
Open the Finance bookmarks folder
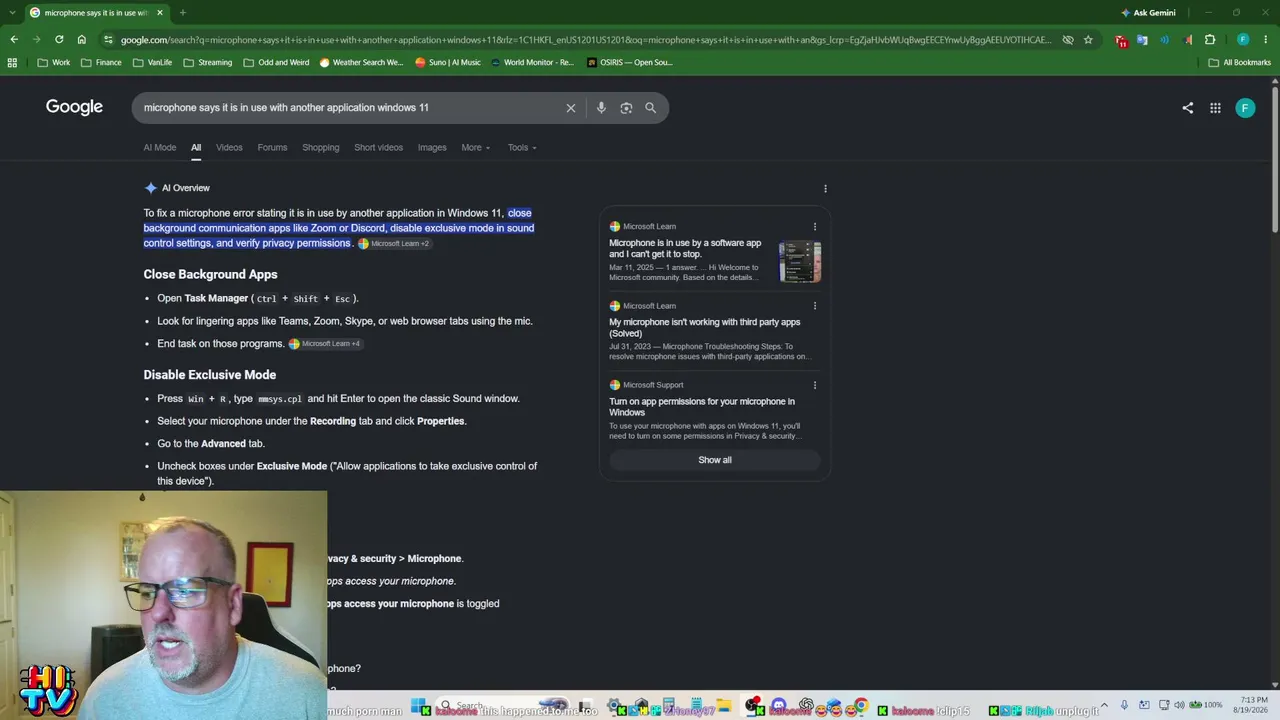[101, 62]
